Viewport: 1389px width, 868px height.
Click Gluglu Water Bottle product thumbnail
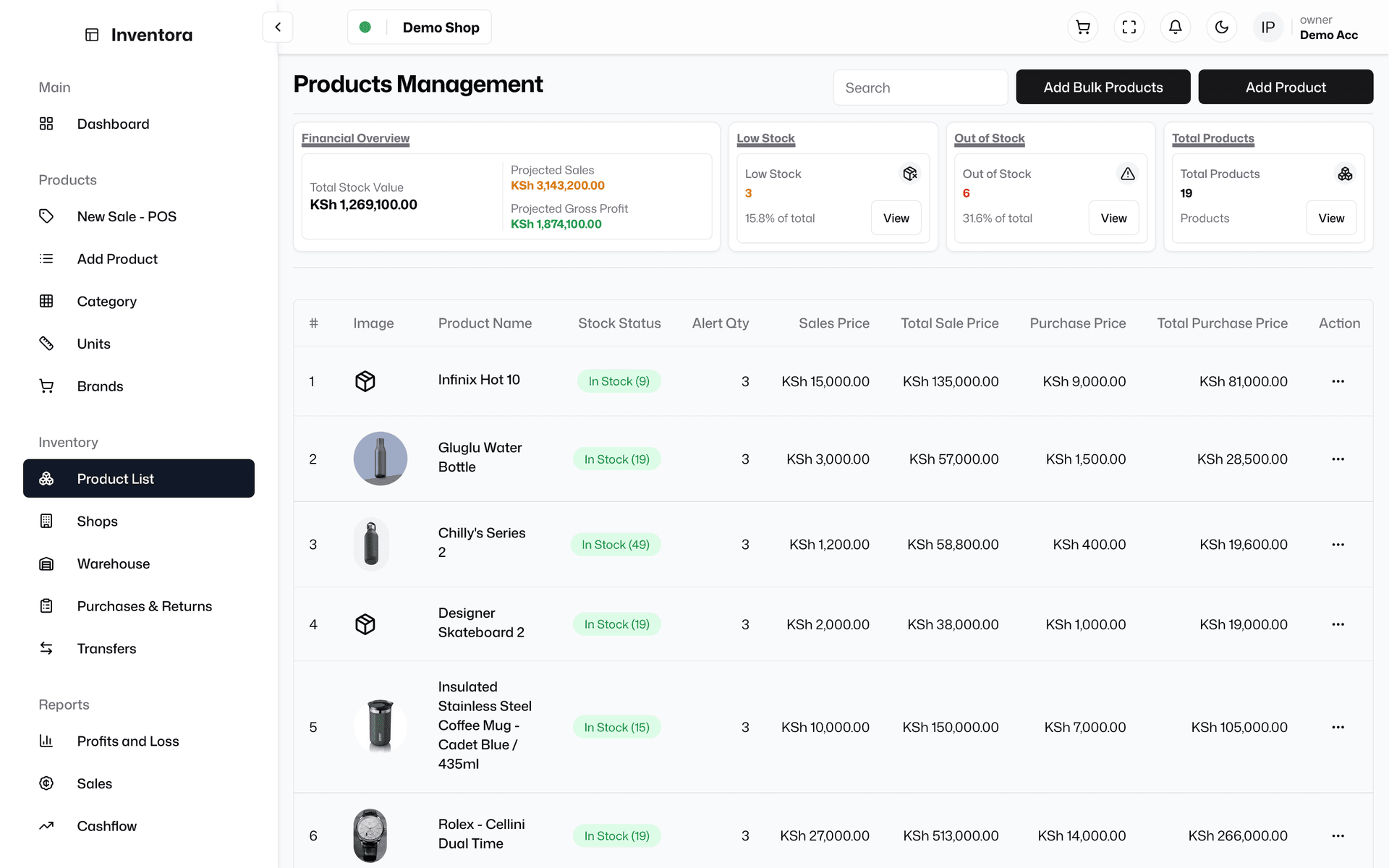pos(381,459)
